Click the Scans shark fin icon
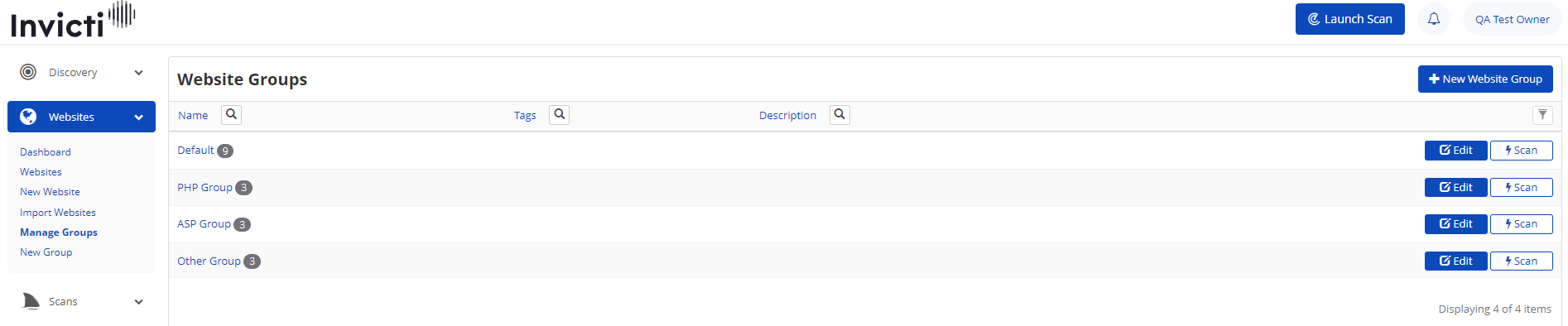The height and width of the screenshot is (326, 1568). [x=31, y=301]
